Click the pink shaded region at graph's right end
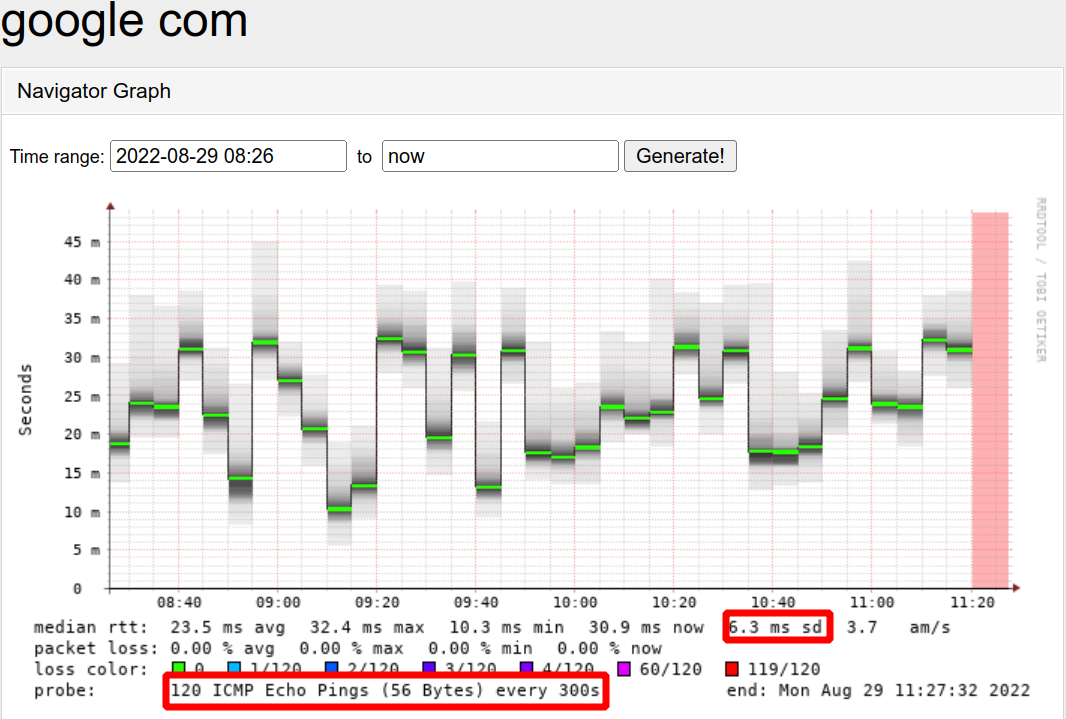1066x719 pixels. point(990,400)
